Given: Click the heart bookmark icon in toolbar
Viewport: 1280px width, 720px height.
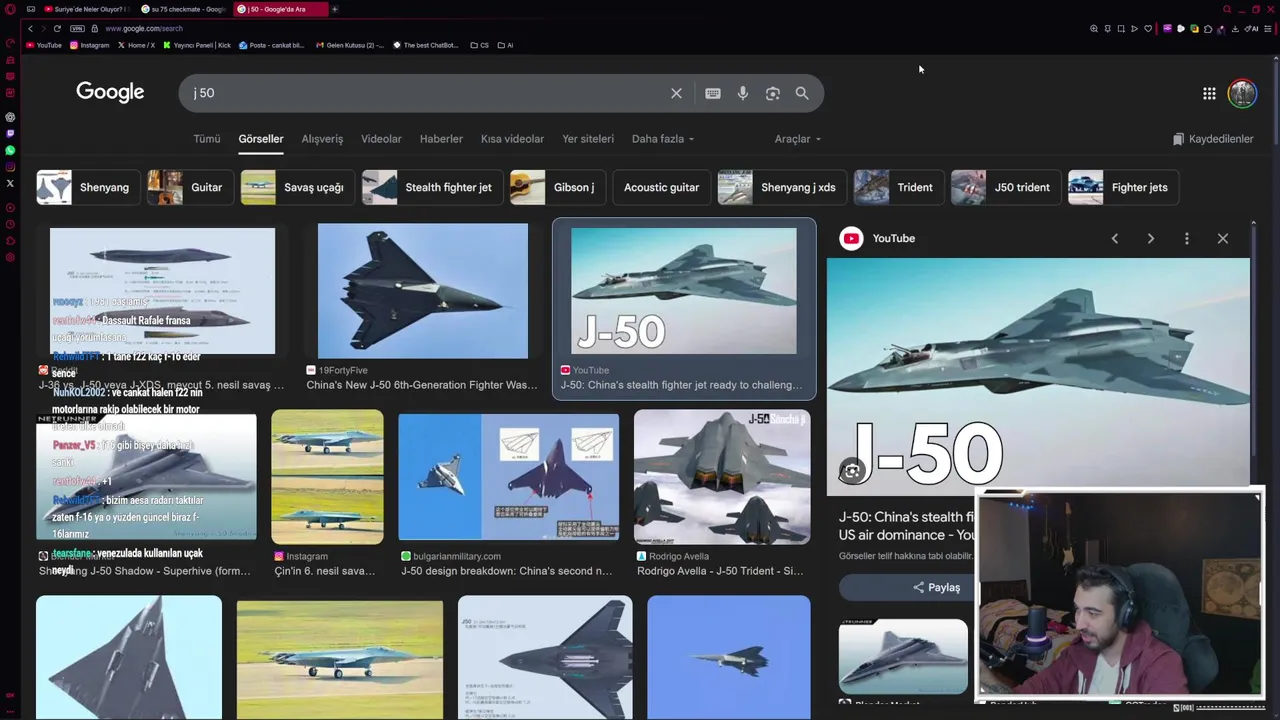Looking at the screenshot, I should tap(1148, 29).
